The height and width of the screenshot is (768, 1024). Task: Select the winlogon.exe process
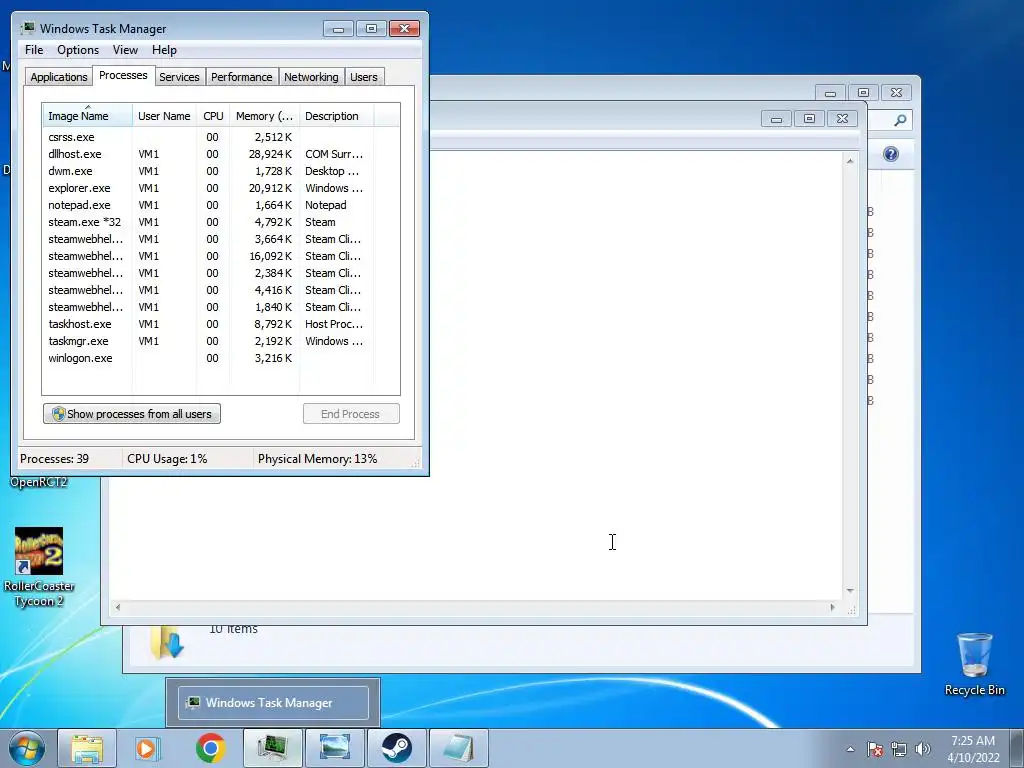(221, 358)
